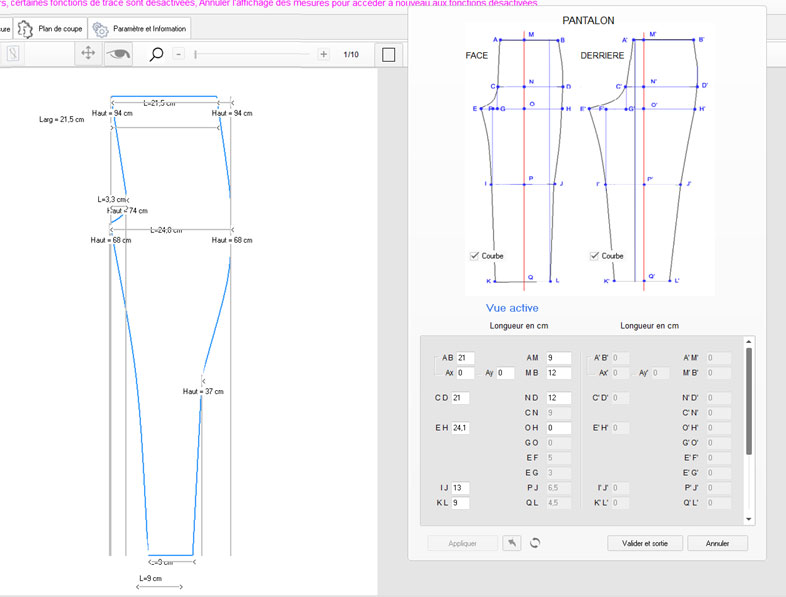
Task: Uncheck Courbe checkbox under DERRIERE pattern
Action: coord(595,256)
